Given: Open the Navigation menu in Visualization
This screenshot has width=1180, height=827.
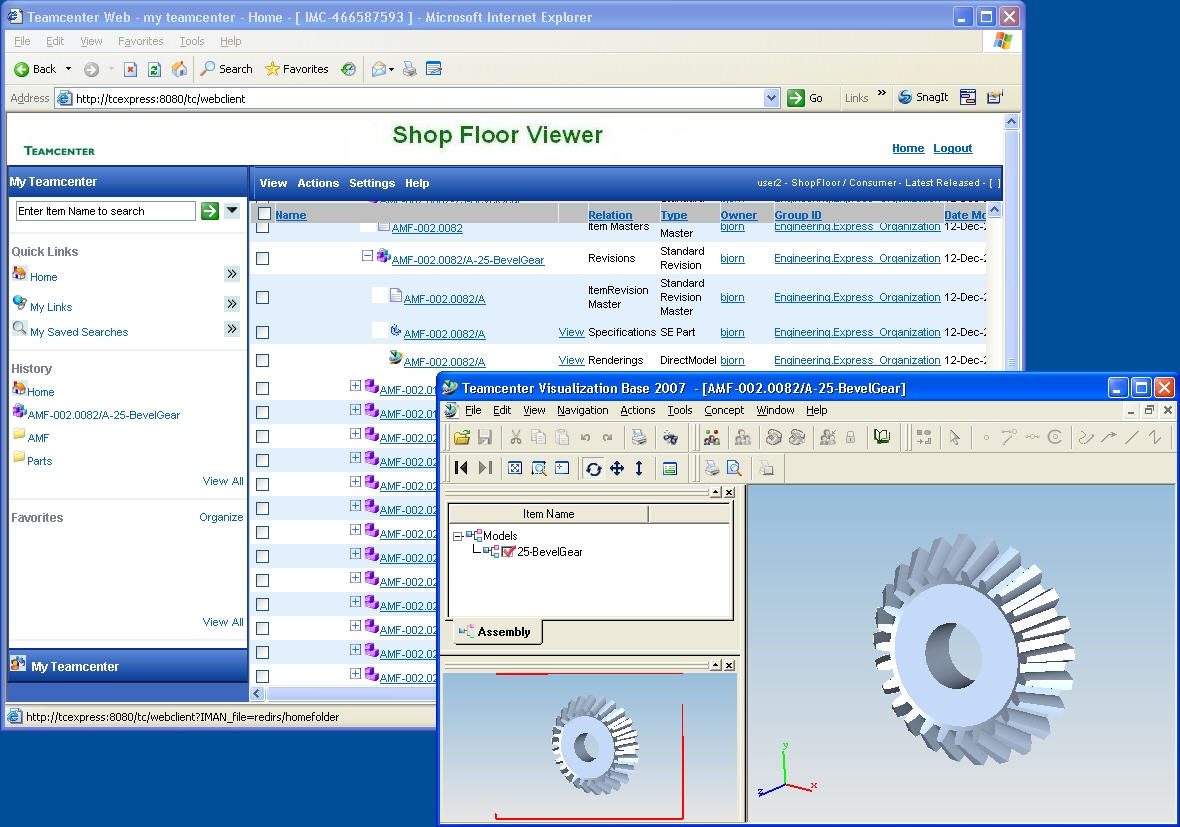Looking at the screenshot, I should [x=582, y=410].
